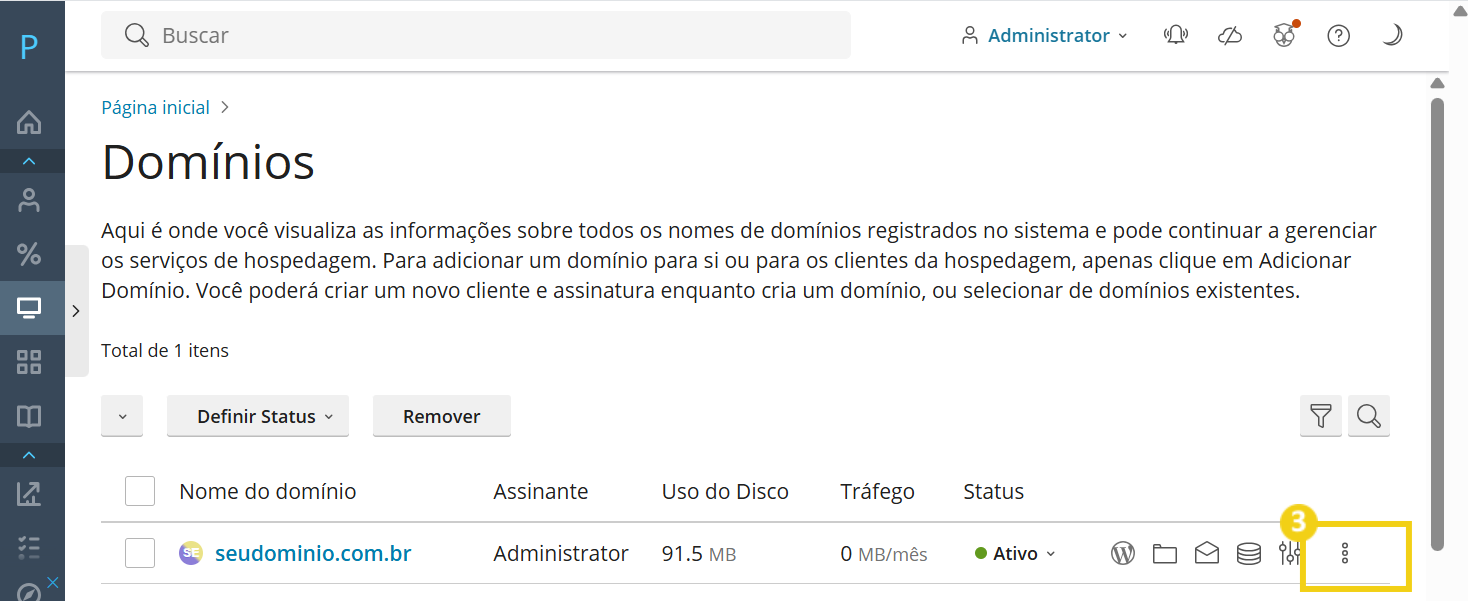Open WordPress management for seudominio.com.br
This screenshot has height=601, width=1468.
coord(1123,552)
